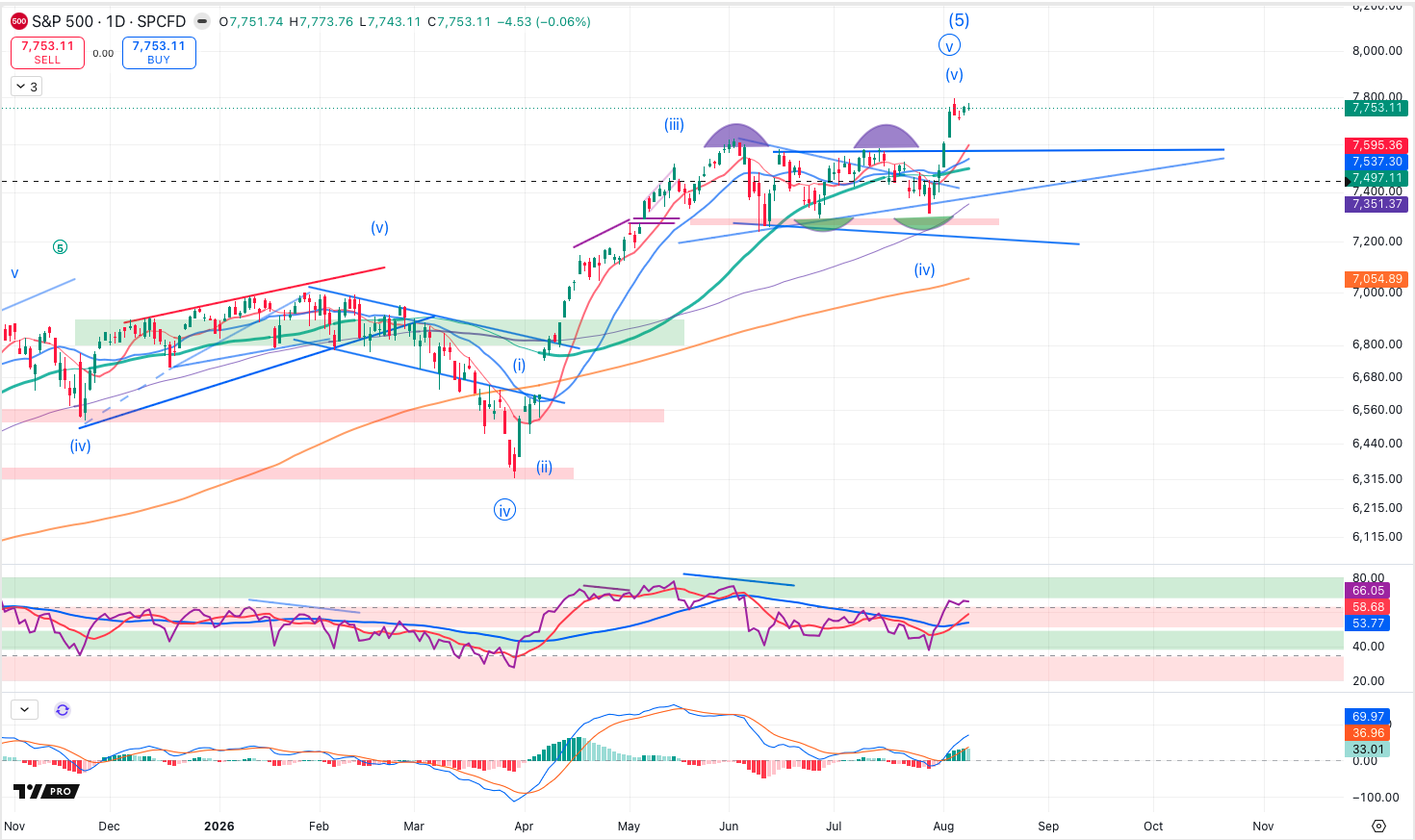
Task: Click the blue 69.97 MACD value label
Action: (x=1368, y=717)
